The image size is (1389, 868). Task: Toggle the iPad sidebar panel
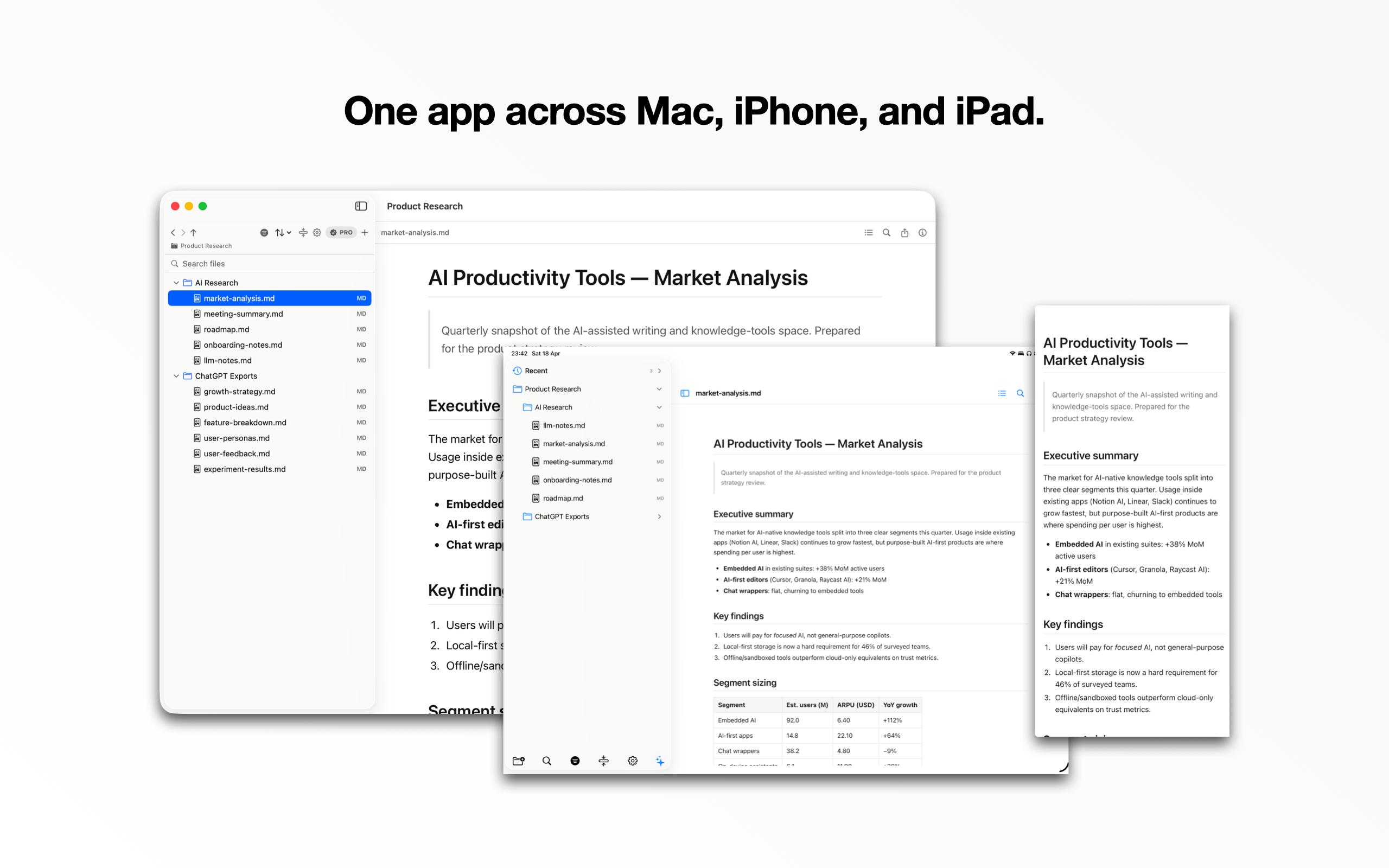[x=685, y=393]
